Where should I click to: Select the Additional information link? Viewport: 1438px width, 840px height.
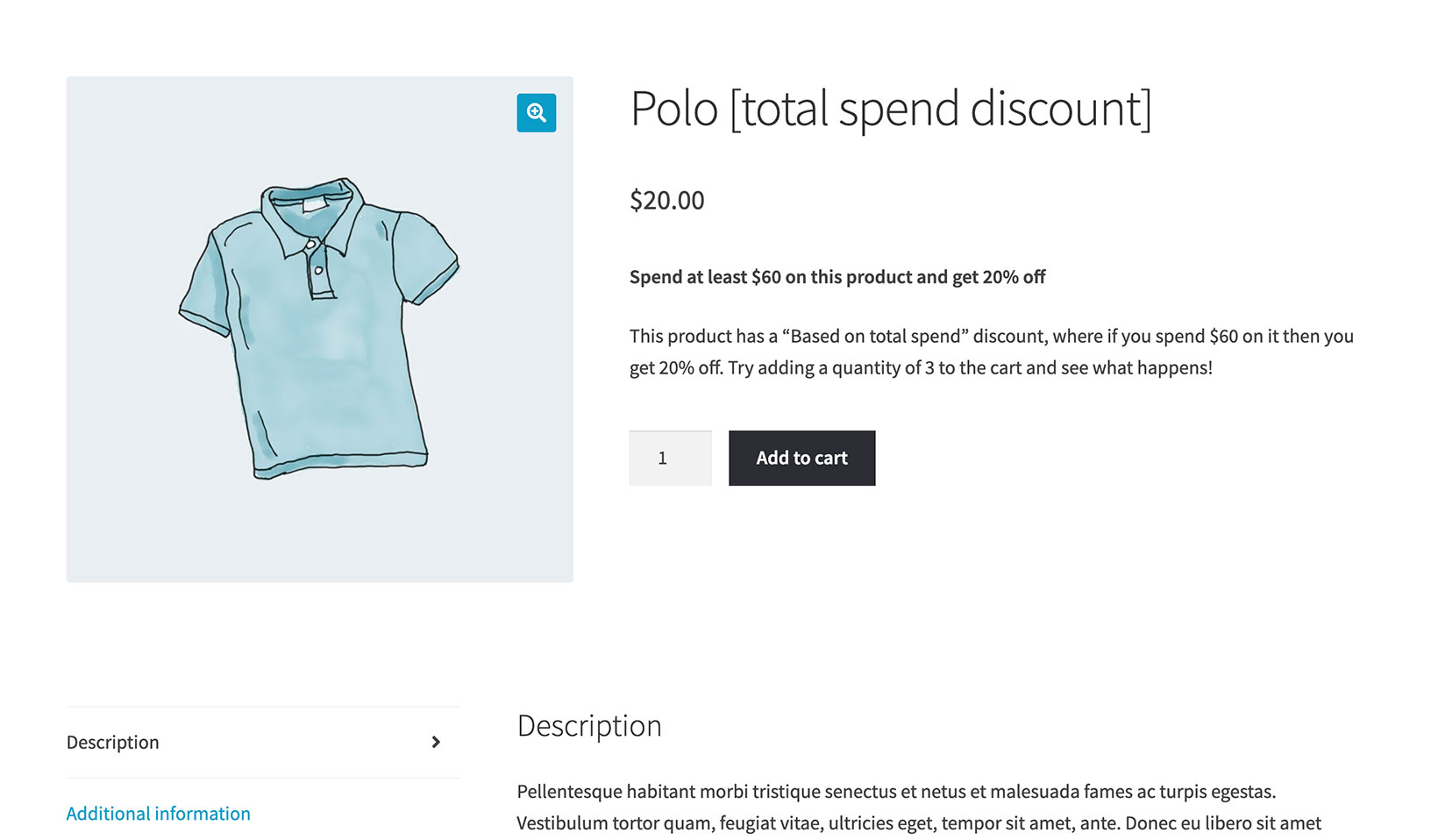pyautogui.click(x=158, y=813)
